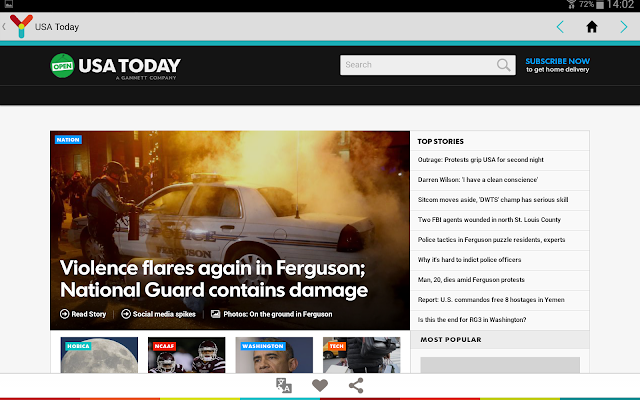Image resolution: width=640 pixels, height=400 pixels.
Task: Open the Read Story link
Action: [x=83, y=314]
